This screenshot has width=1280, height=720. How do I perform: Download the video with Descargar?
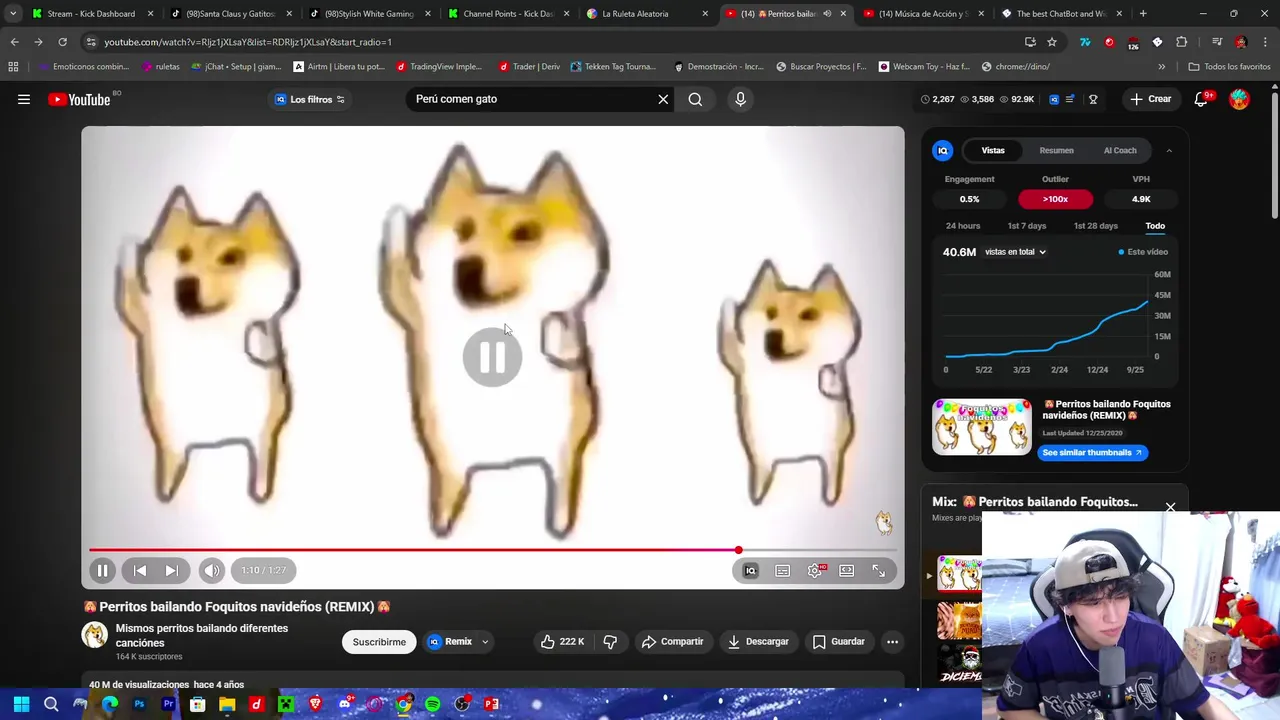coord(758,641)
